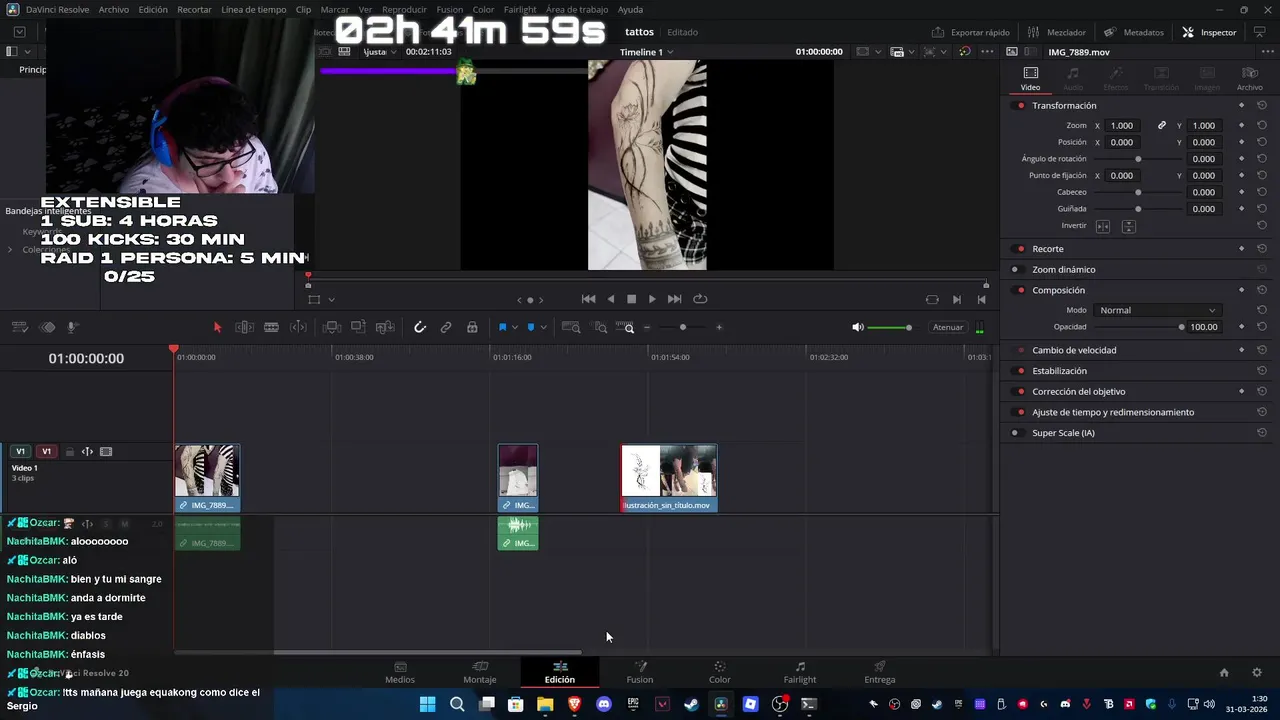1280x720 pixels.
Task: Click the replace clip icon in timeline toolbar
Action: pyautogui.click(x=385, y=327)
